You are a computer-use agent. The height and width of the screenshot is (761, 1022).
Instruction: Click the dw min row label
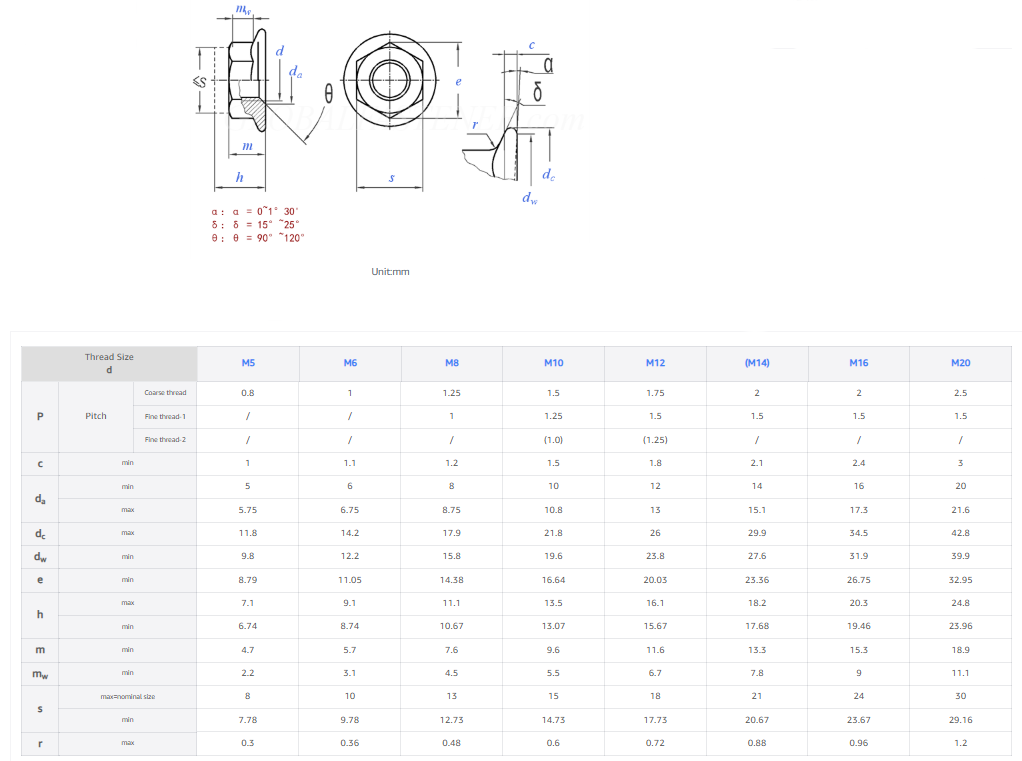(127, 556)
